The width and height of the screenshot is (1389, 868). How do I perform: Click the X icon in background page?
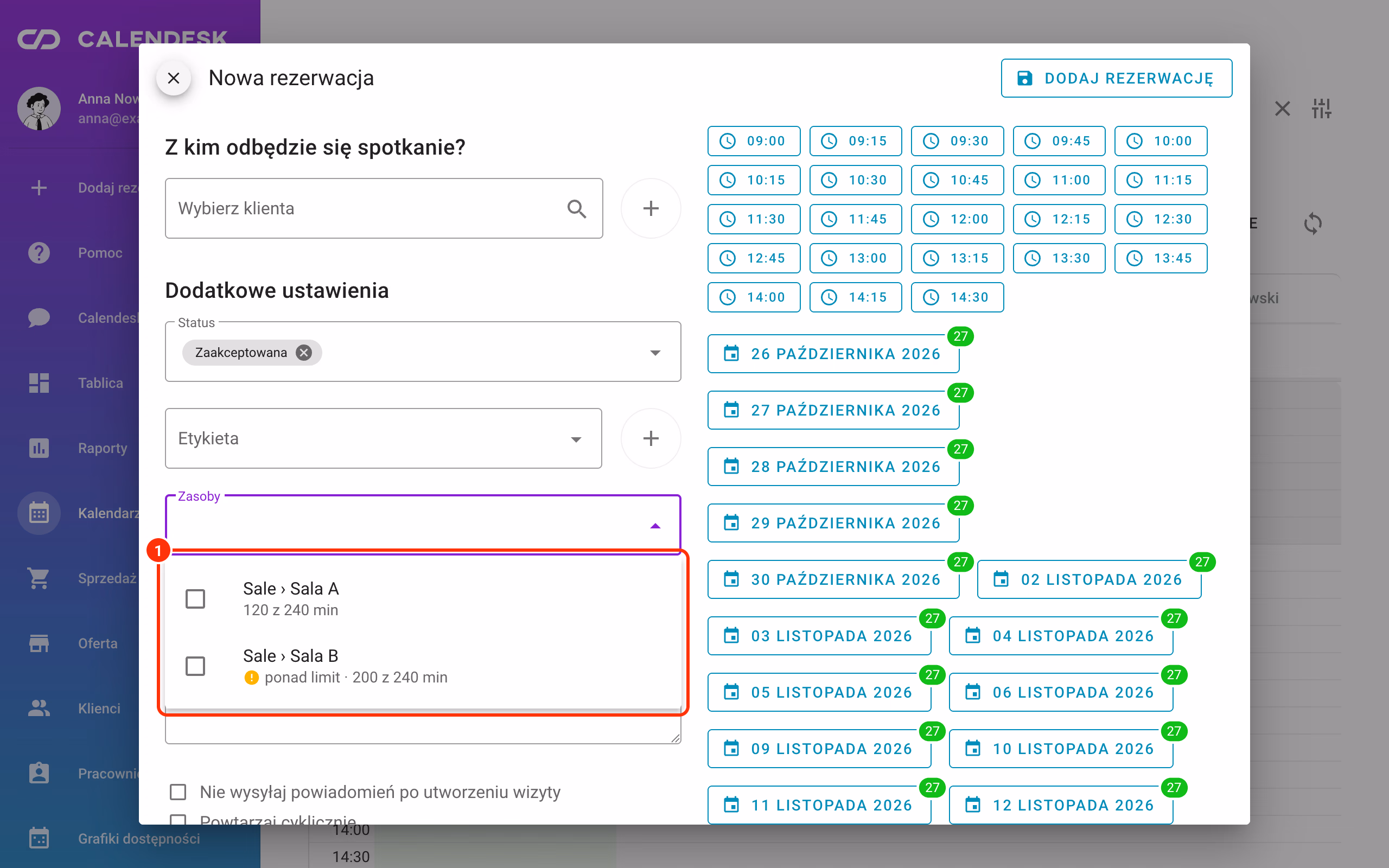coord(1282,108)
